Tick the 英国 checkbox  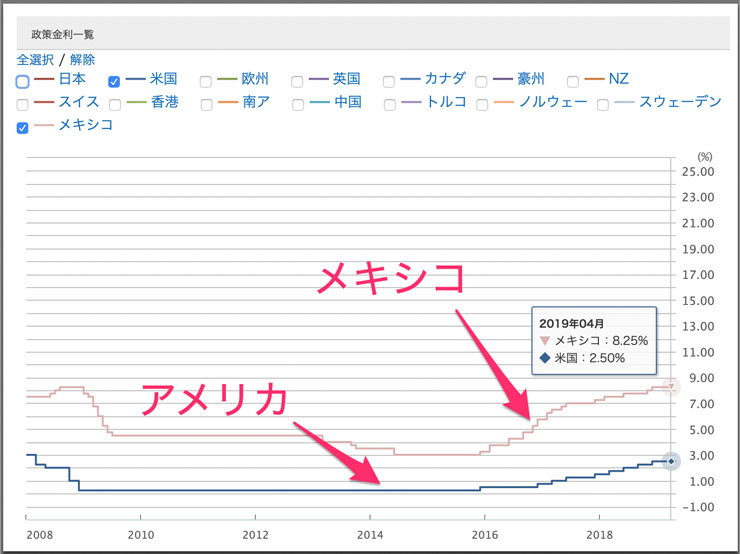(297, 82)
